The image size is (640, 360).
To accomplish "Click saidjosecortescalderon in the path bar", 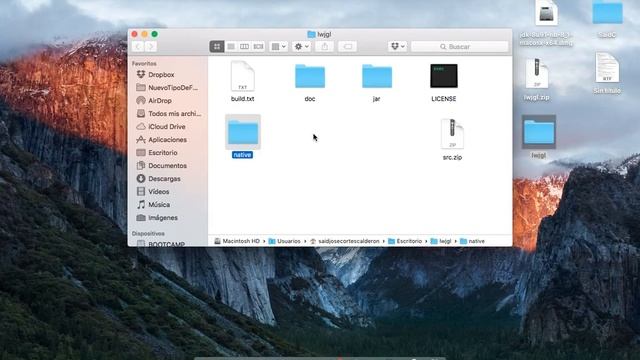I will click(344, 241).
